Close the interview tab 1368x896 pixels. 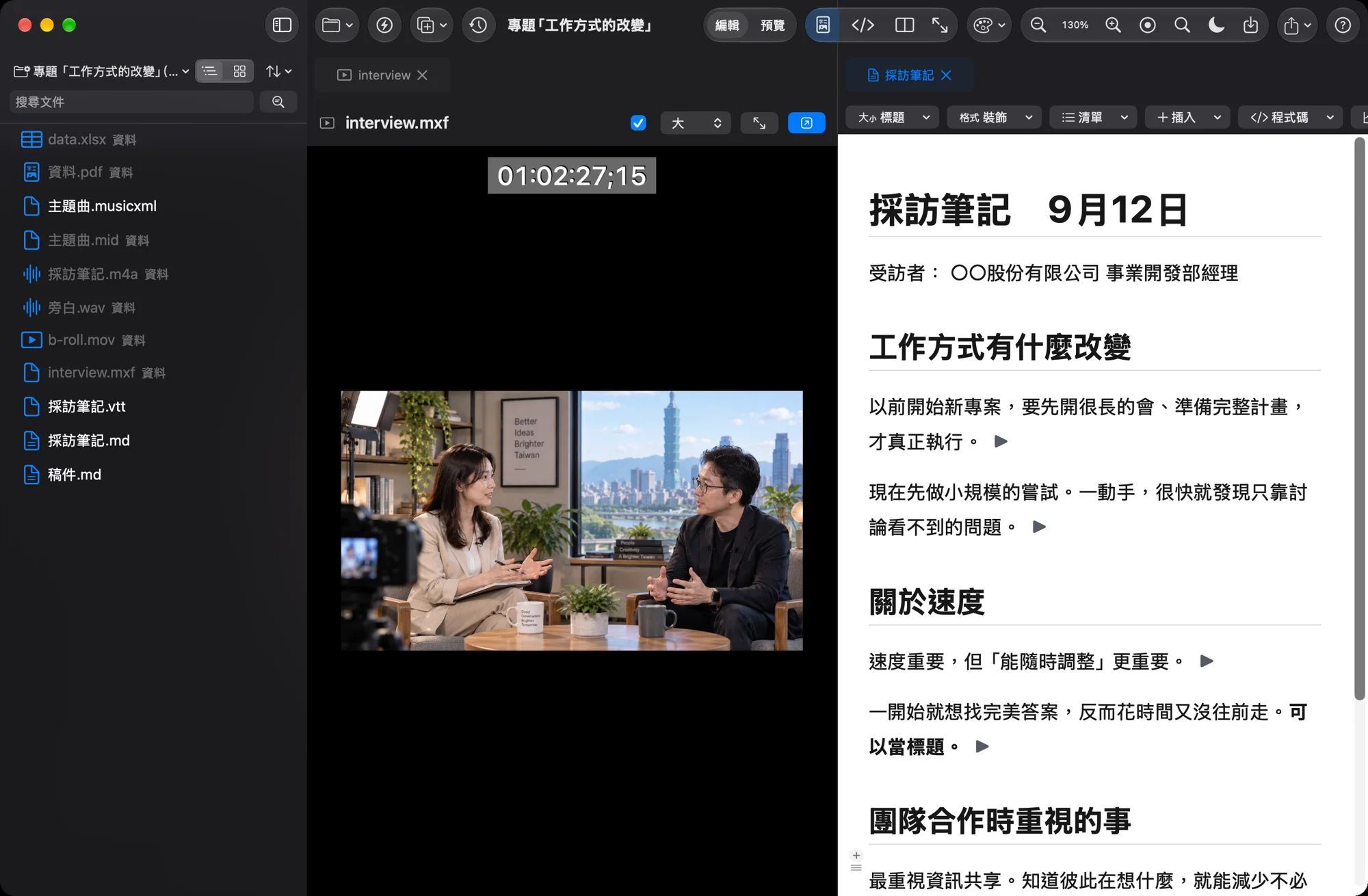(x=422, y=75)
